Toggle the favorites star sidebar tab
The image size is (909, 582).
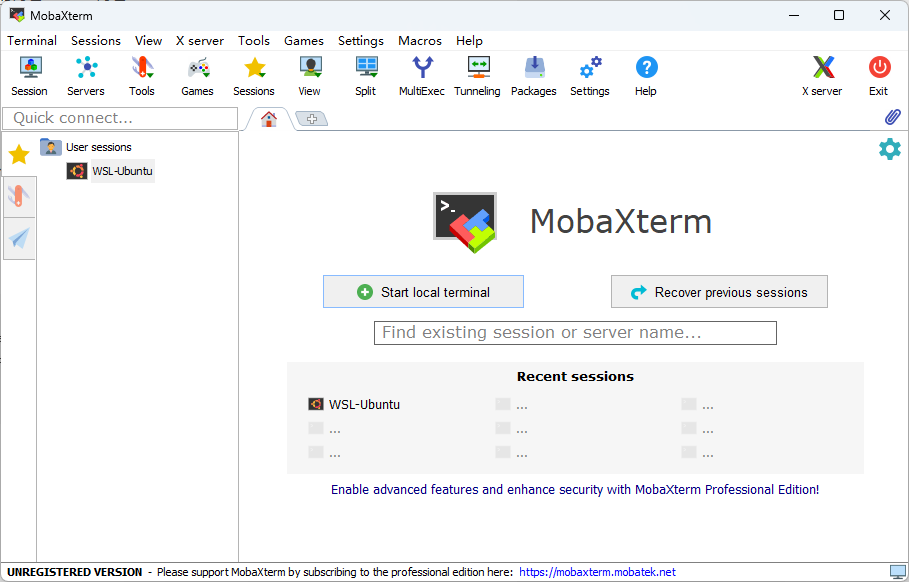point(17,154)
